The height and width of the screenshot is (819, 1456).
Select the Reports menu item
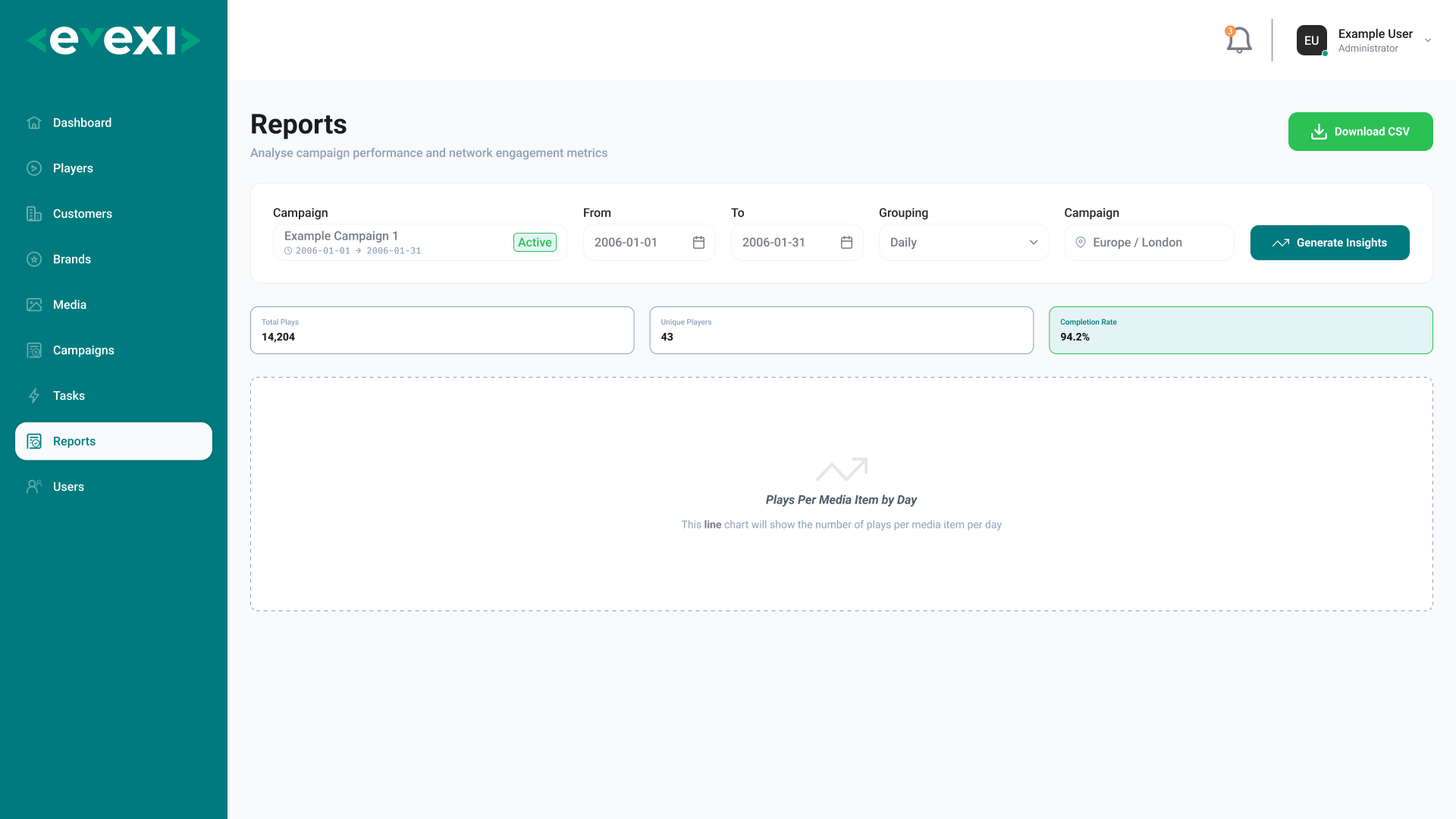point(114,441)
